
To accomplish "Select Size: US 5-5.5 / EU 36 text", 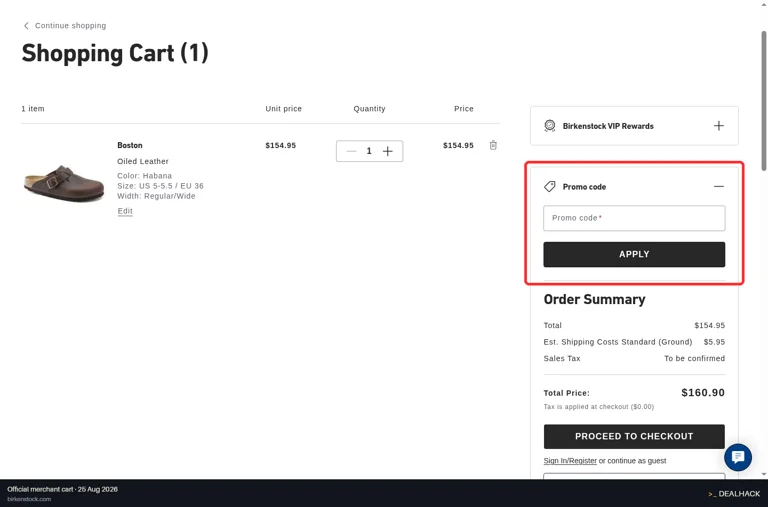I will click(x=160, y=186).
